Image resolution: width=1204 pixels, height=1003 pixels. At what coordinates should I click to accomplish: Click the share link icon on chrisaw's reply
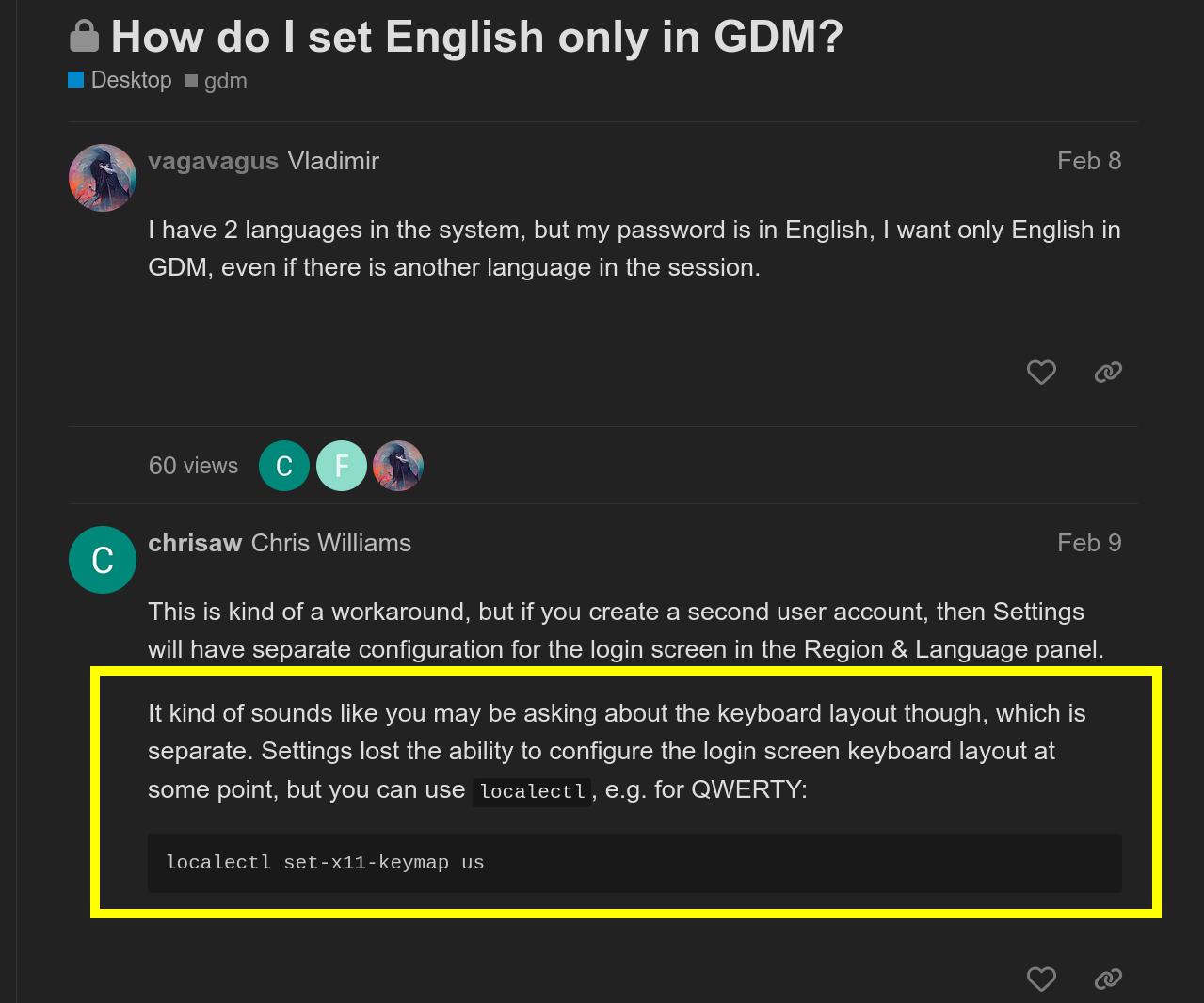pos(1108,979)
